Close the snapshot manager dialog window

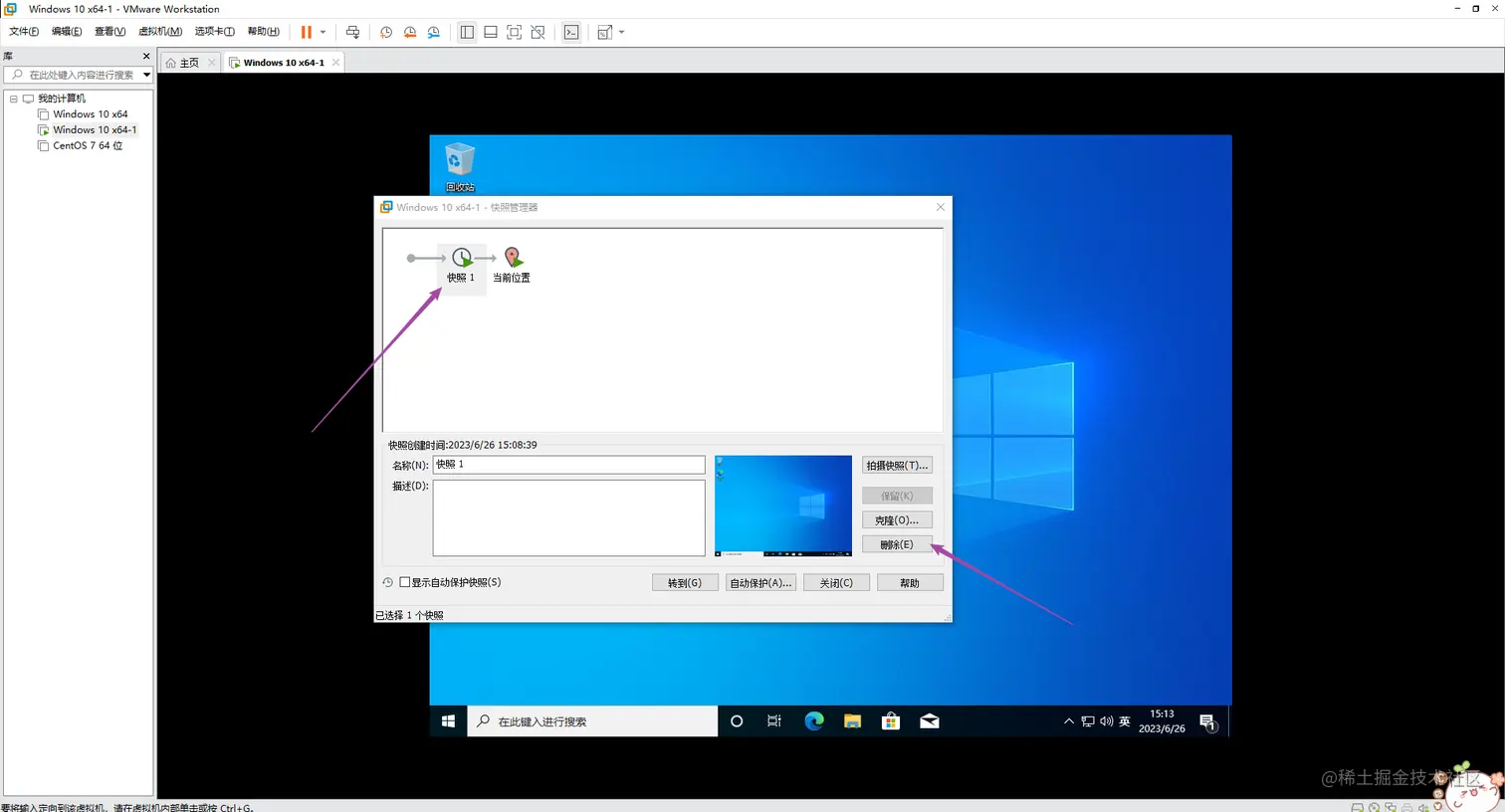click(x=941, y=207)
